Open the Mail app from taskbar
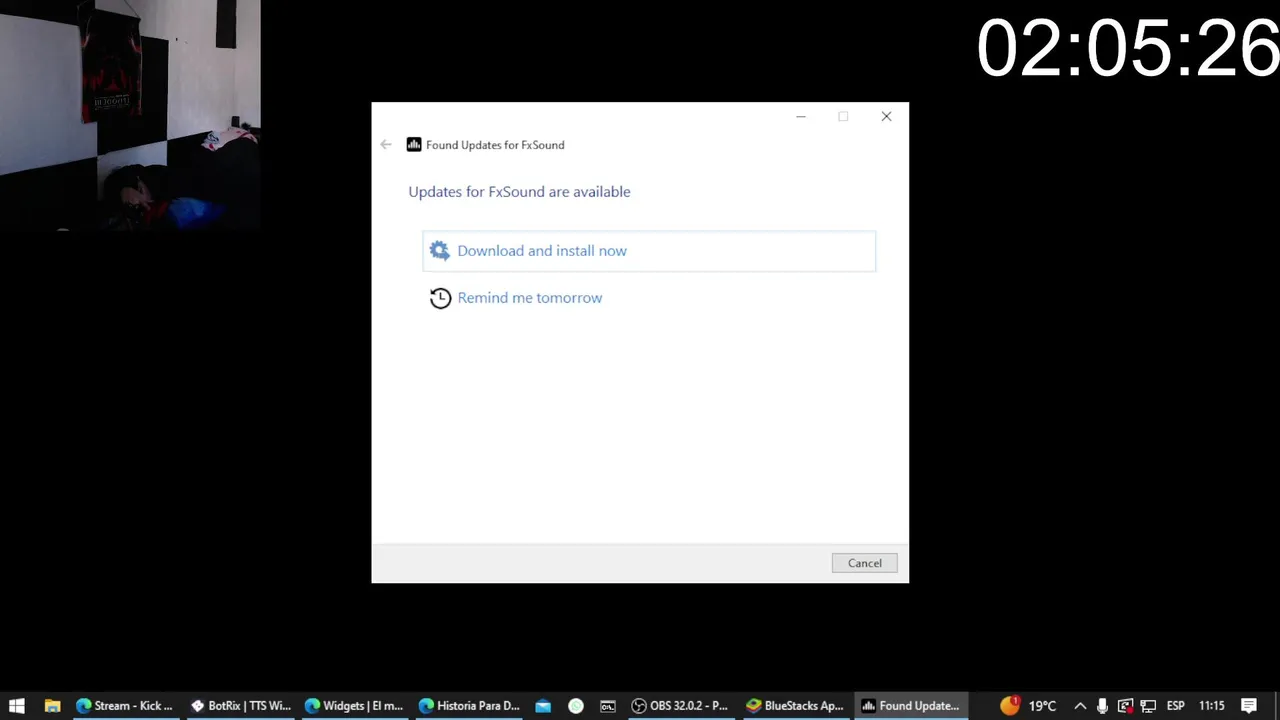The width and height of the screenshot is (1280, 720). coord(543,706)
